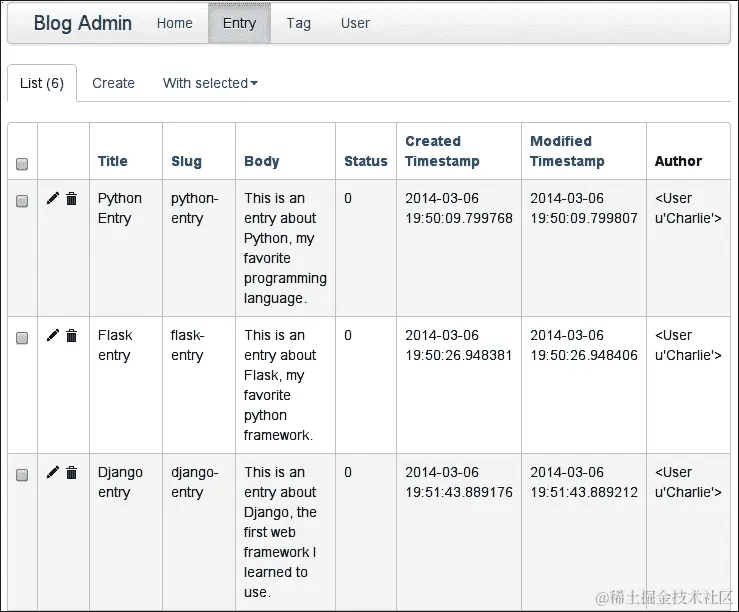
Task: Sort by the Status column header
Action: pos(366,161)
